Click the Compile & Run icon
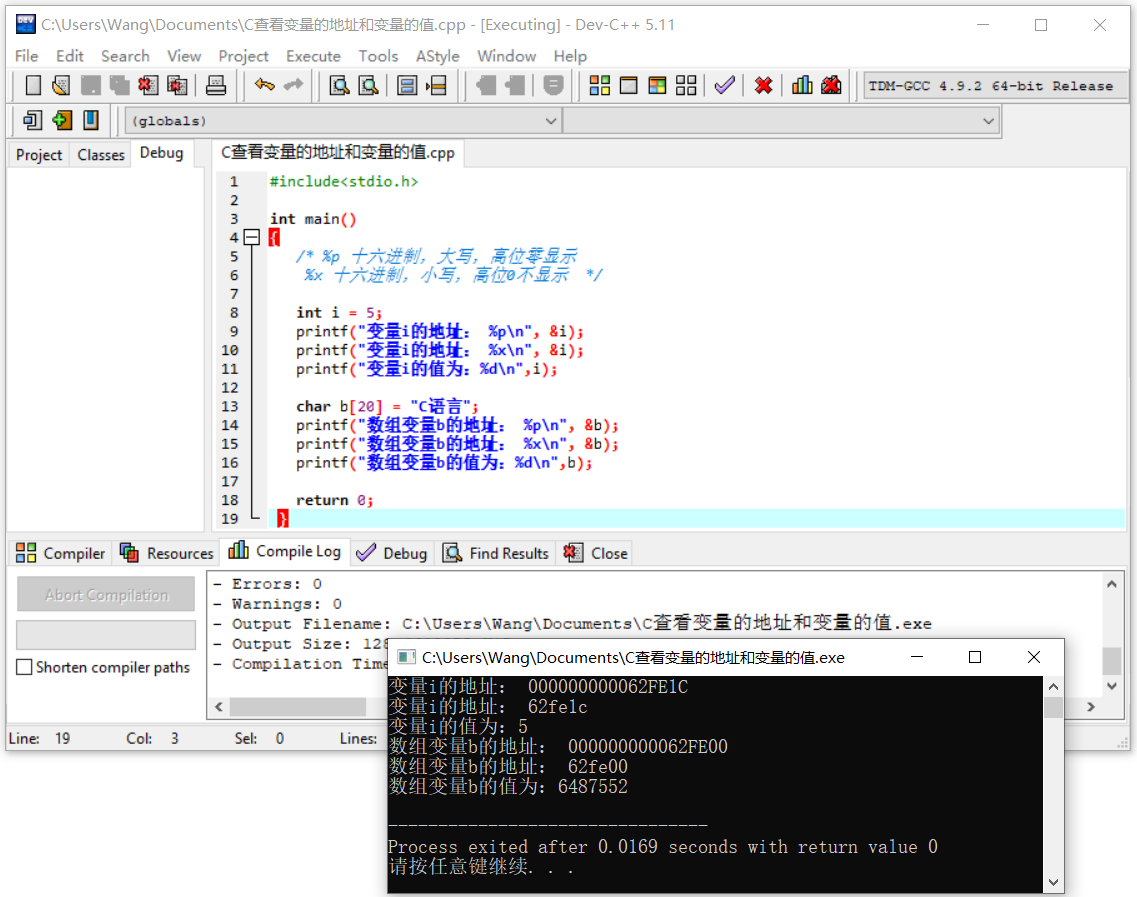1137x897 pixels. click(x=658, y=86)
